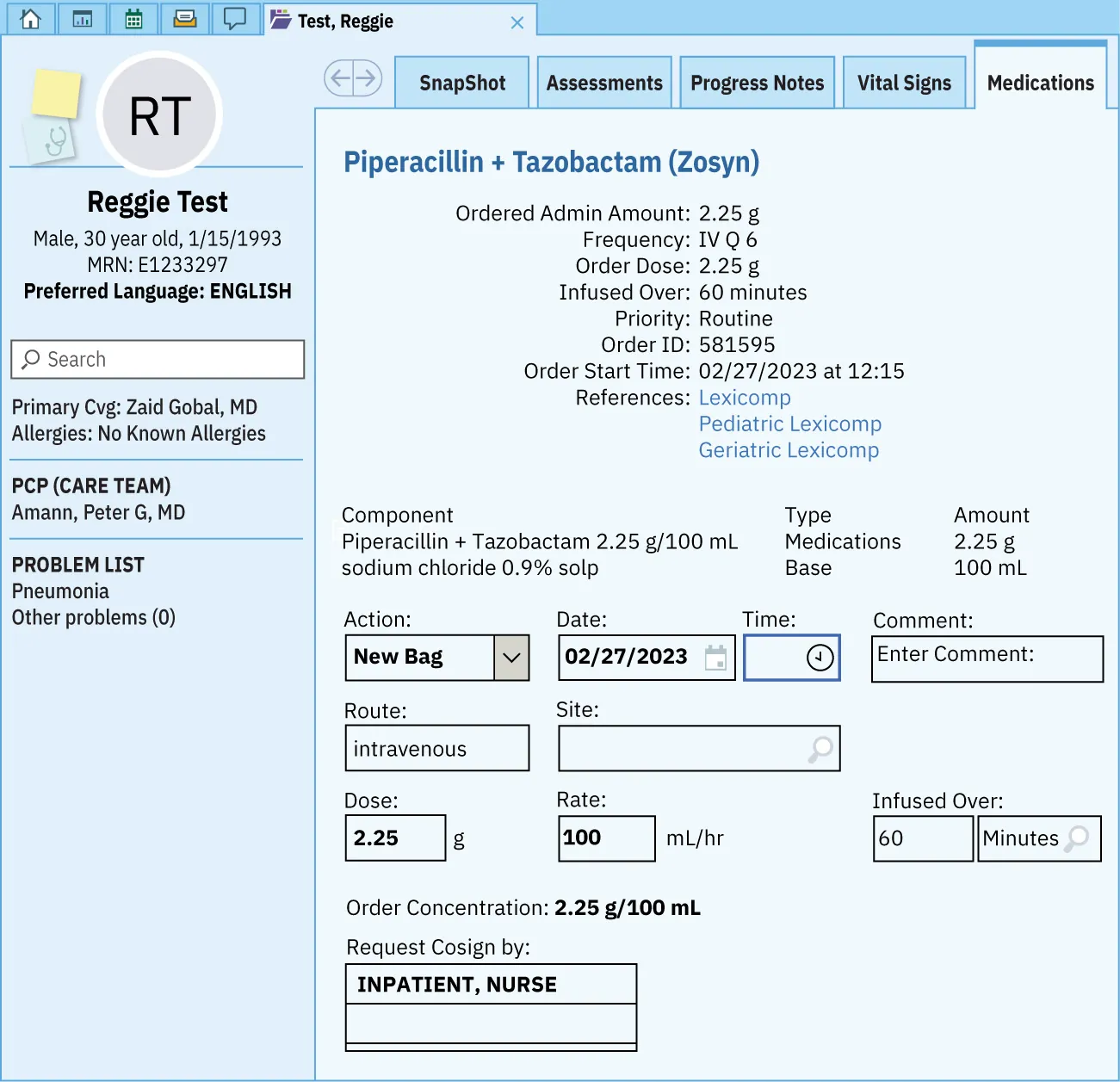Open the Geriatric Lexicomp link
The width and height of the screenshot is (1120, 1082).
[x=789, y=449]
